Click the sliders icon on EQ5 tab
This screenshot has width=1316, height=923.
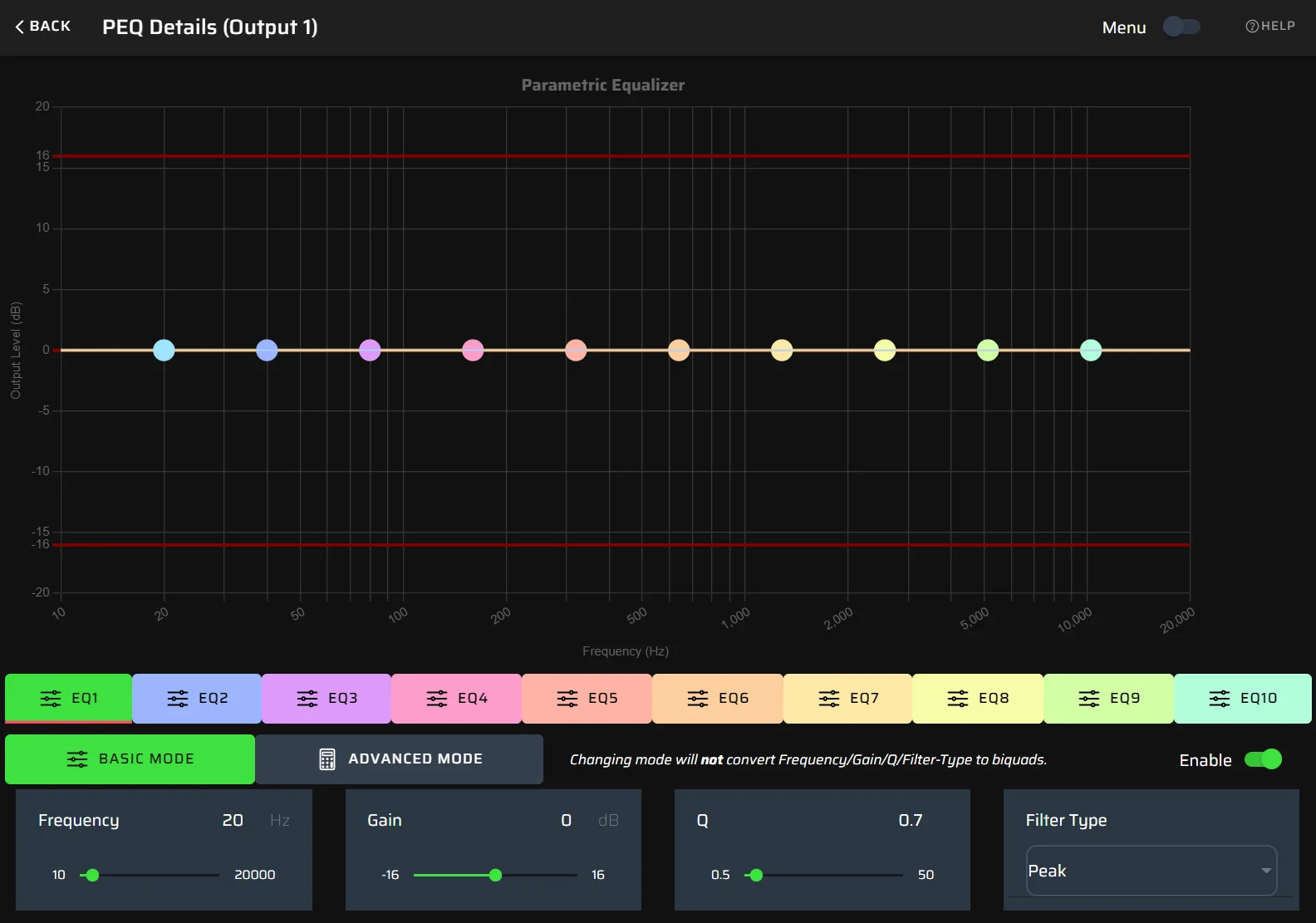pyautogui.click(x=567, y=699)
